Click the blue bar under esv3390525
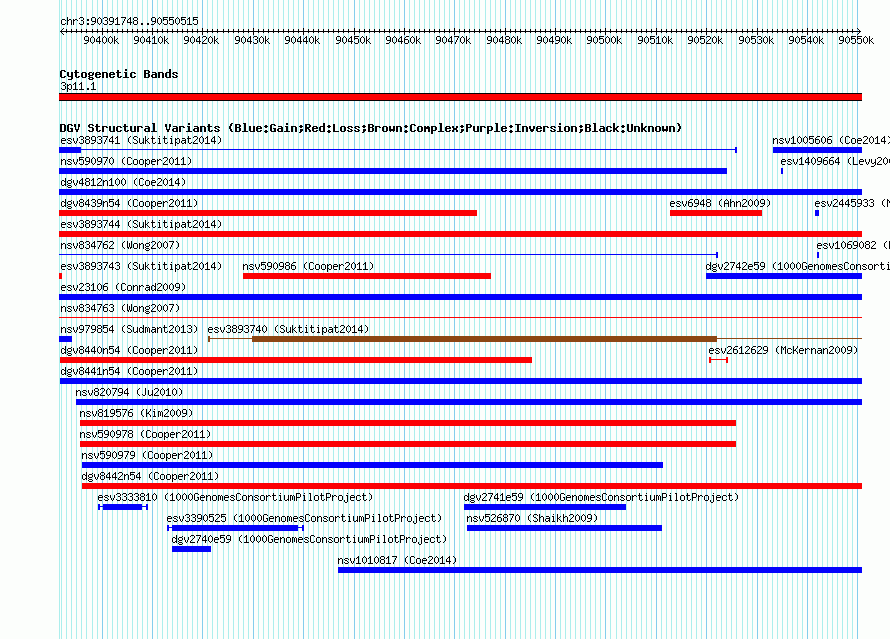The image size is (890, 639). click(x=236, y=528)
